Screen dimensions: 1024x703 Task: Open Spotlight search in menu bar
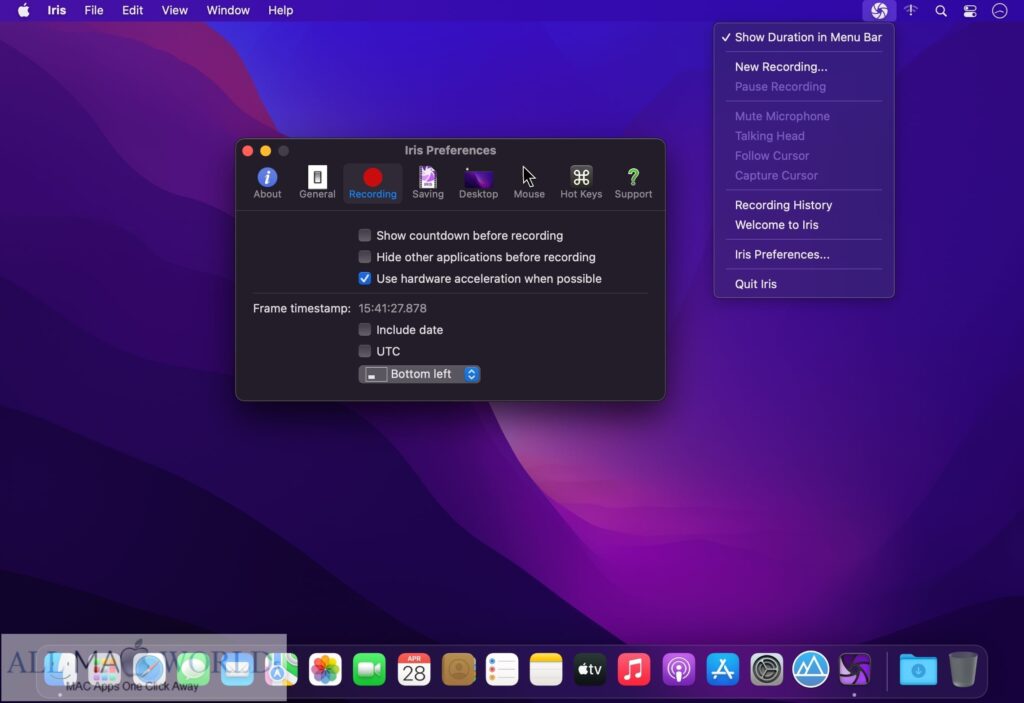coord(940,10)
